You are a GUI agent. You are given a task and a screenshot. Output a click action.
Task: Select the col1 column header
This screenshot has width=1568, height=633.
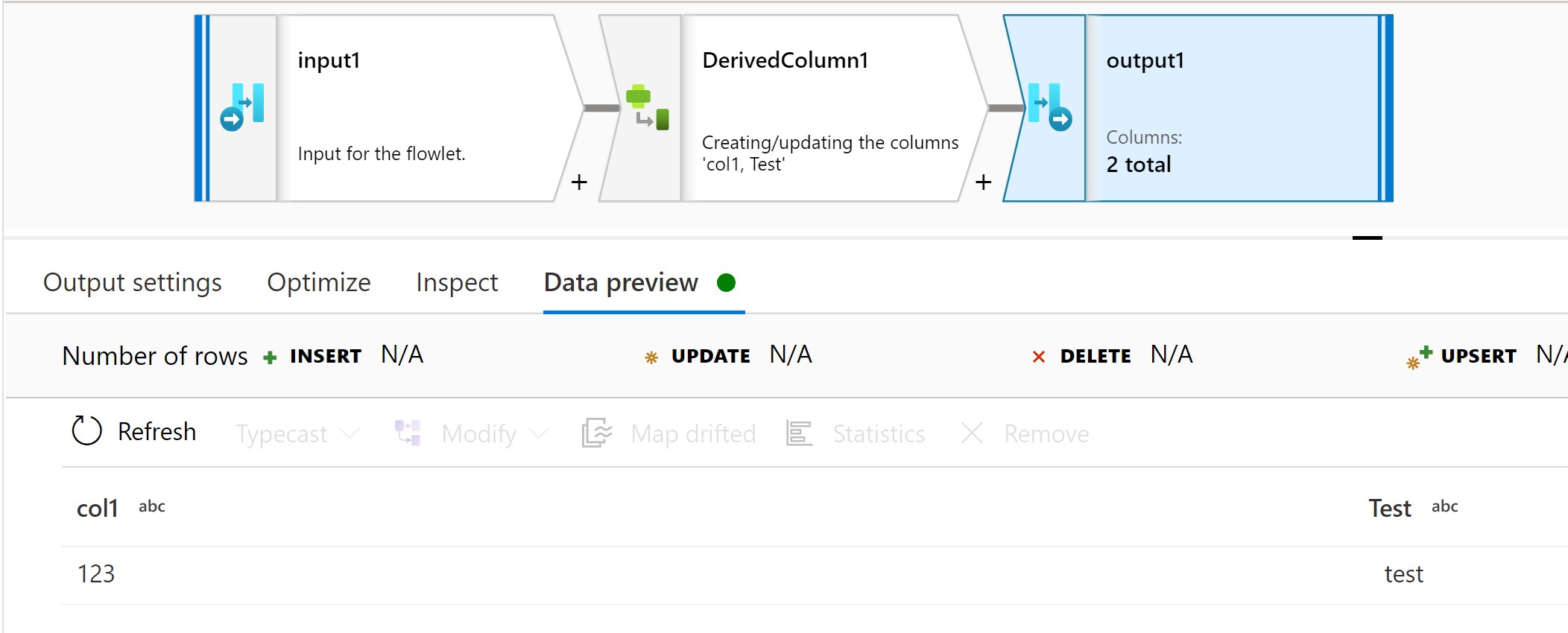(98, 508)
